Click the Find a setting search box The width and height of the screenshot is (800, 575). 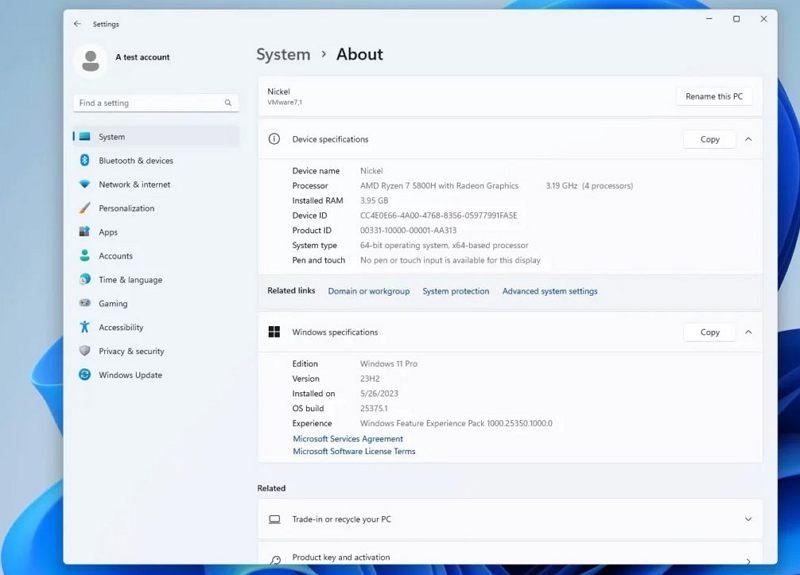(156, 103)
